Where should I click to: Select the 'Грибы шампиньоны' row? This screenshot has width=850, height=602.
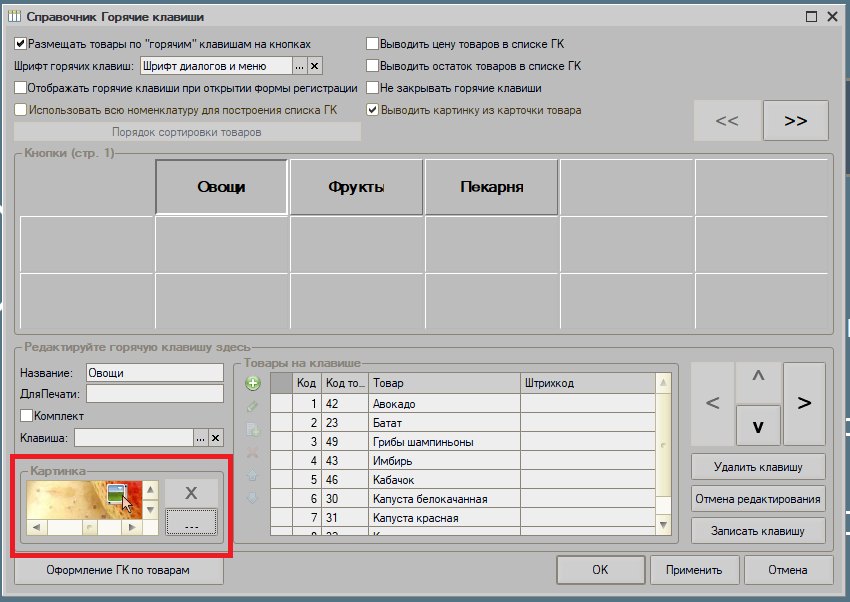coord(462,442)
